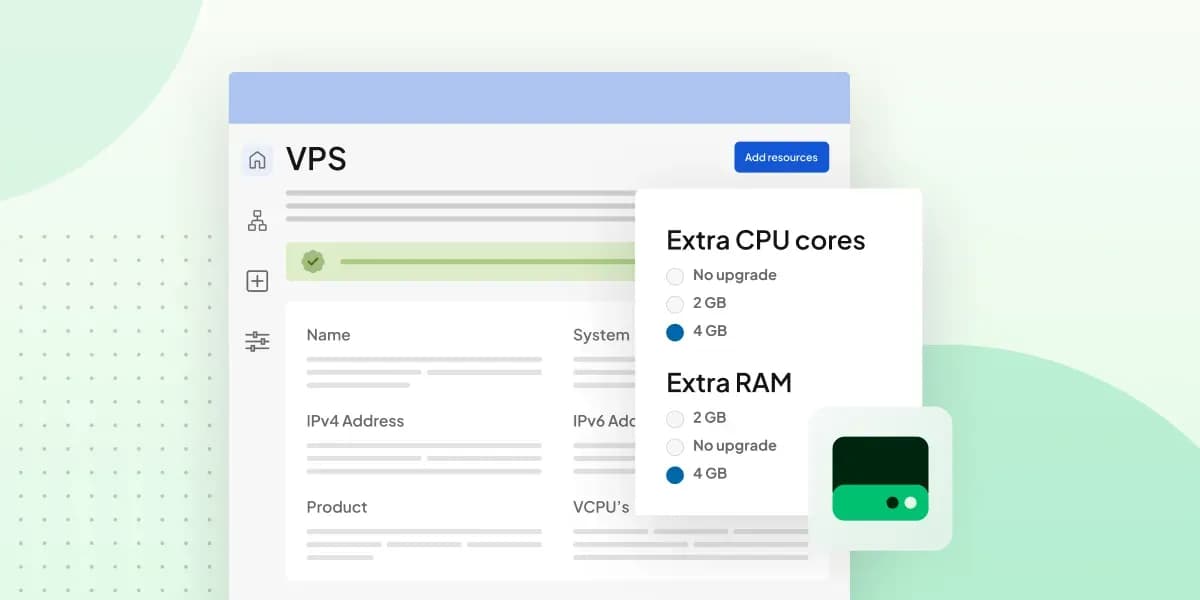Select 2 GB under Extra CPU cores
The height and width of the screenshot is (600, 1200).
coord(675,304)
